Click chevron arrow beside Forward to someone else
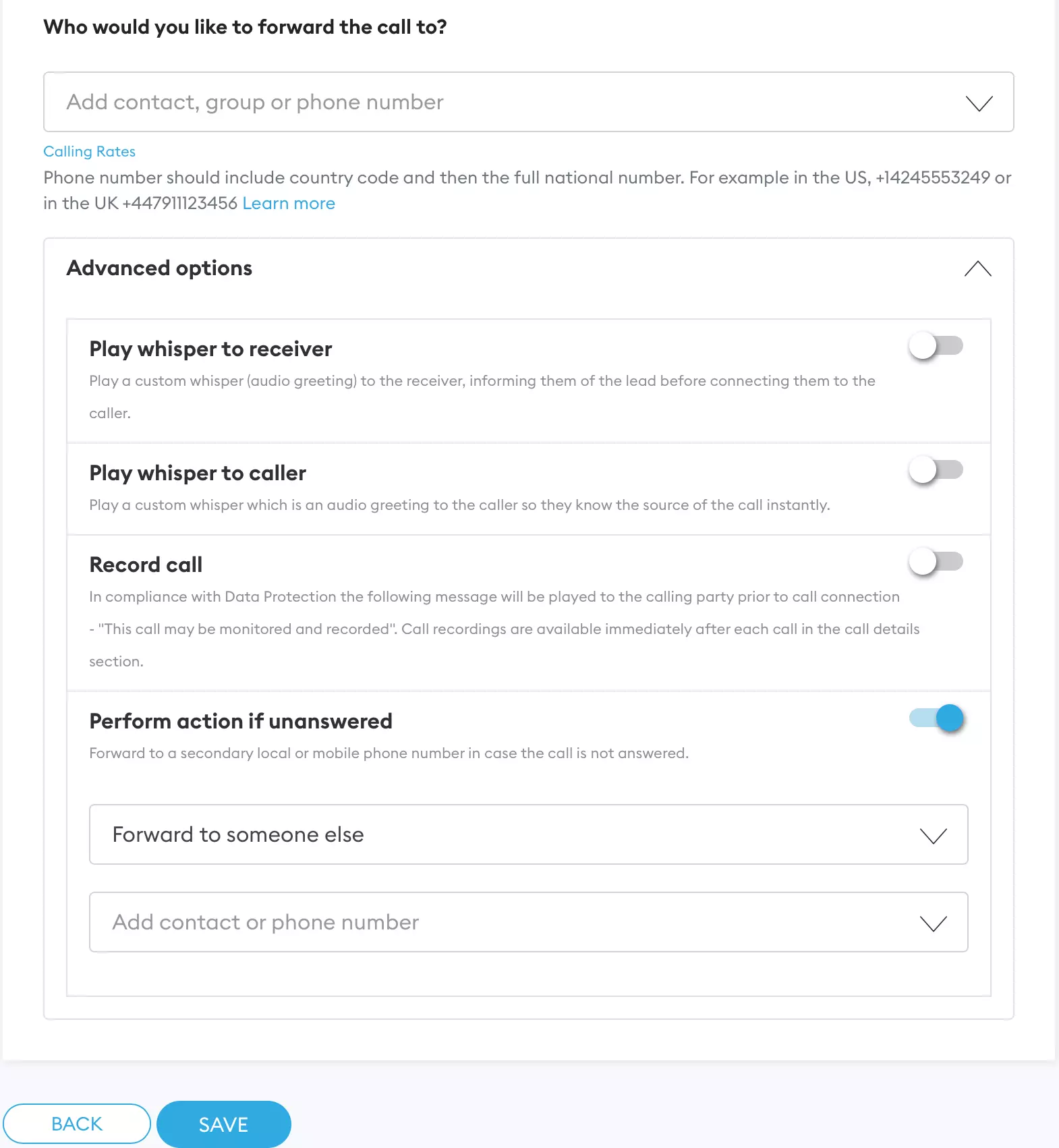 pyautogui.click(x=933, y=836)
